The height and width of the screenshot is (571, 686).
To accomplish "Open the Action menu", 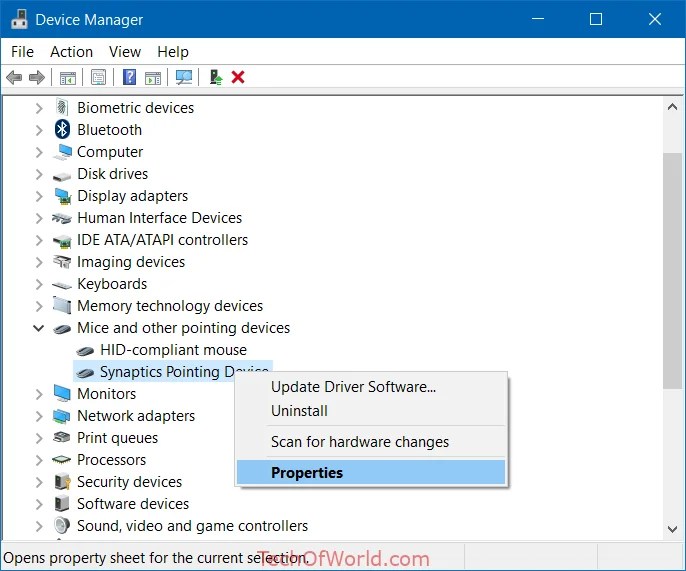I will point(71,52).
